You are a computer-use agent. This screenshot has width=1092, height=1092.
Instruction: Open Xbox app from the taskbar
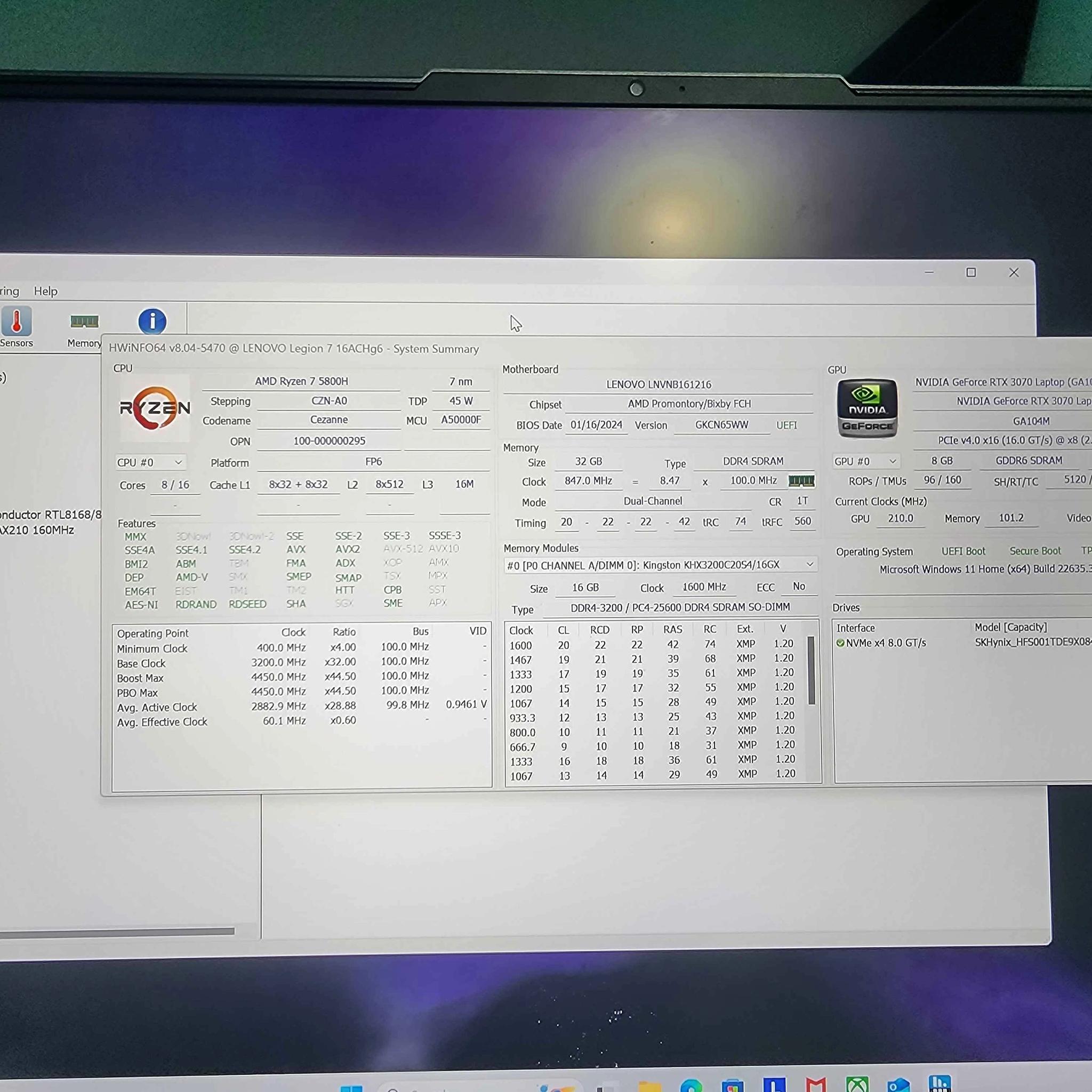click(x=857, y=1083)
